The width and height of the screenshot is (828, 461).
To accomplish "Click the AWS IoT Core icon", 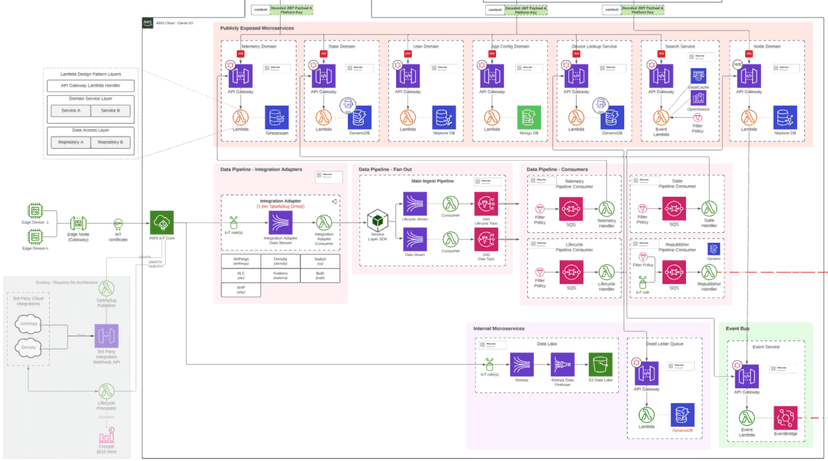I will click(162, 222).
